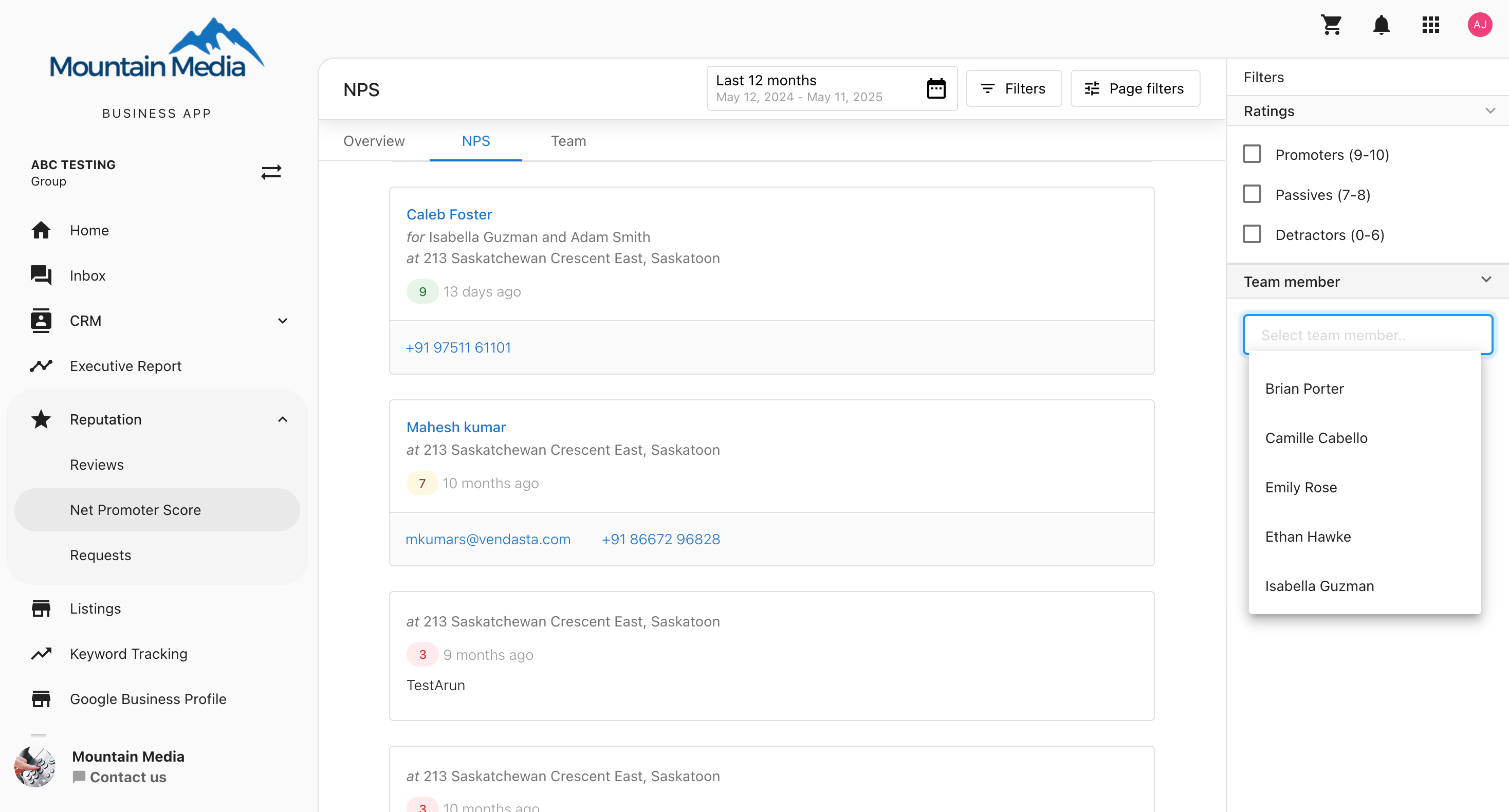Check the Passives (7-8) checkbox

tap(1252, 194)
